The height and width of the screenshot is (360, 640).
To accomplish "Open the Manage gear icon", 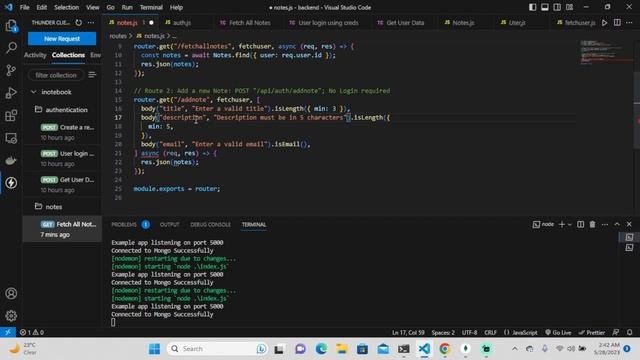I will (11, 316).
